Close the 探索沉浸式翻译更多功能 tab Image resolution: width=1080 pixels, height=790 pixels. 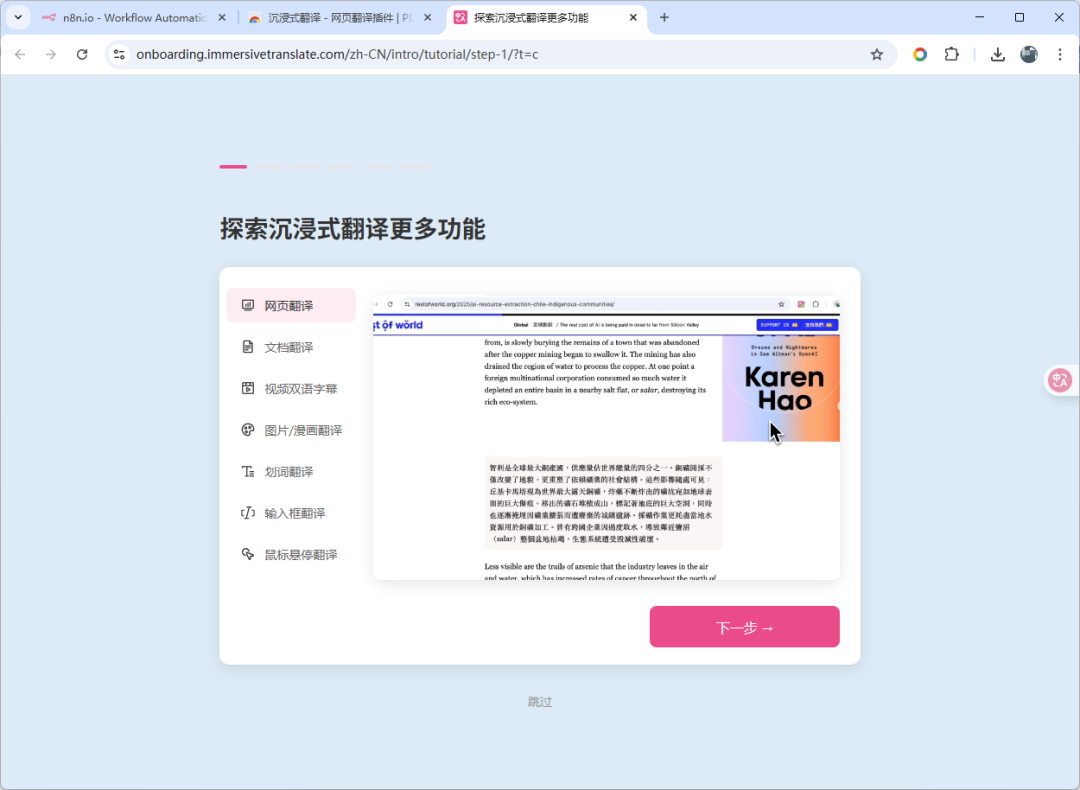(633, 18)
